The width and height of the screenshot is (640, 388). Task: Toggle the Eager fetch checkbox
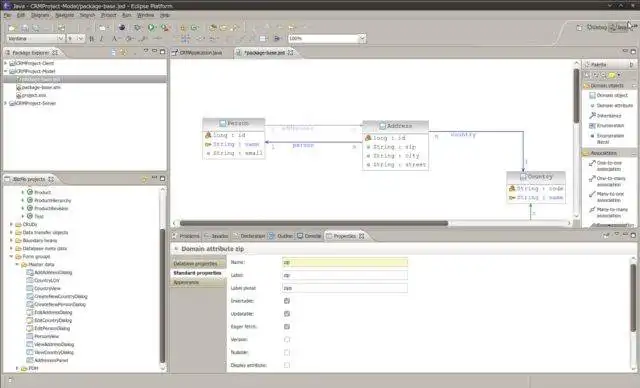coord(287,326)
